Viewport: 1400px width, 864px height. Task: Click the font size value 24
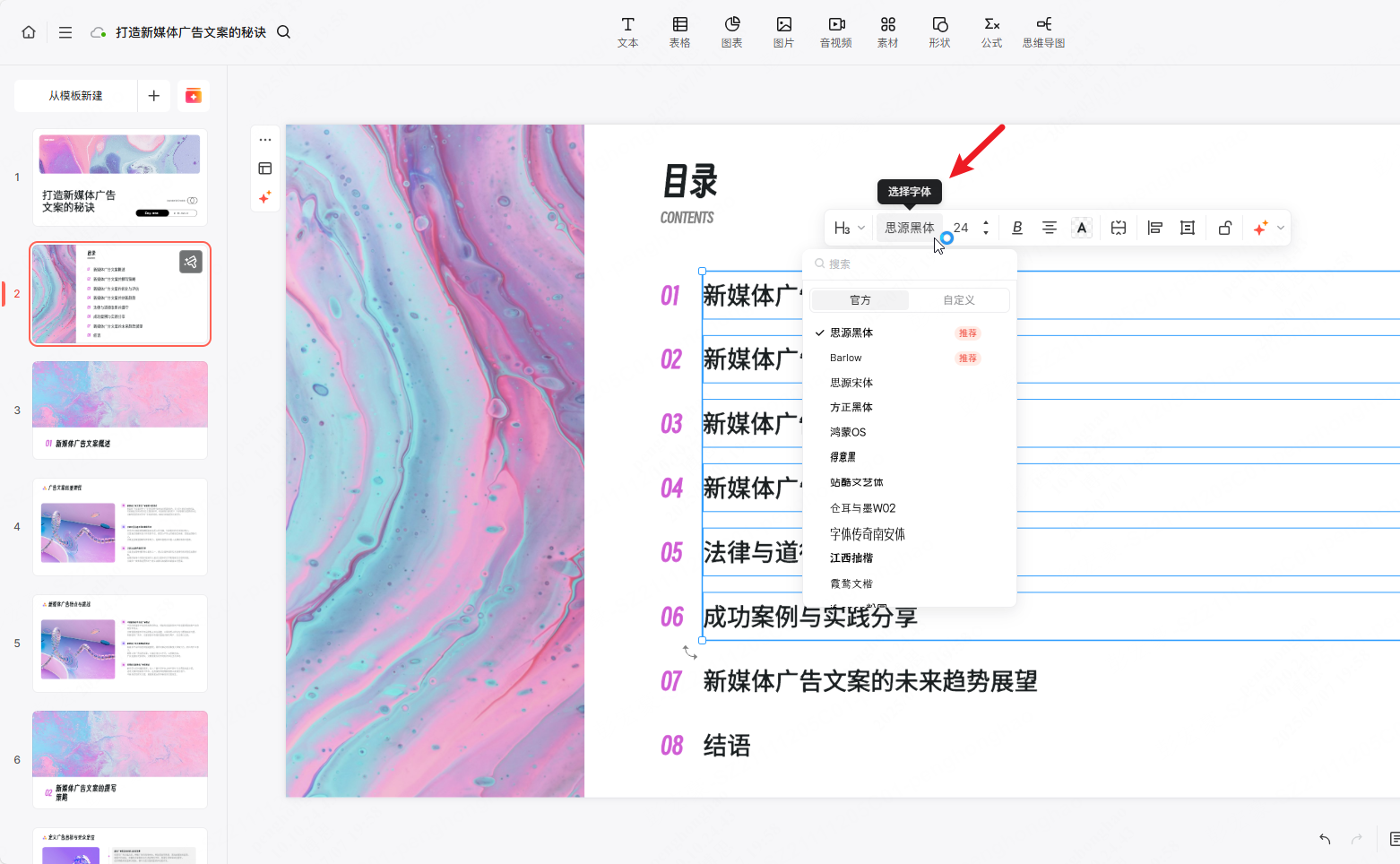pos(961,229)
